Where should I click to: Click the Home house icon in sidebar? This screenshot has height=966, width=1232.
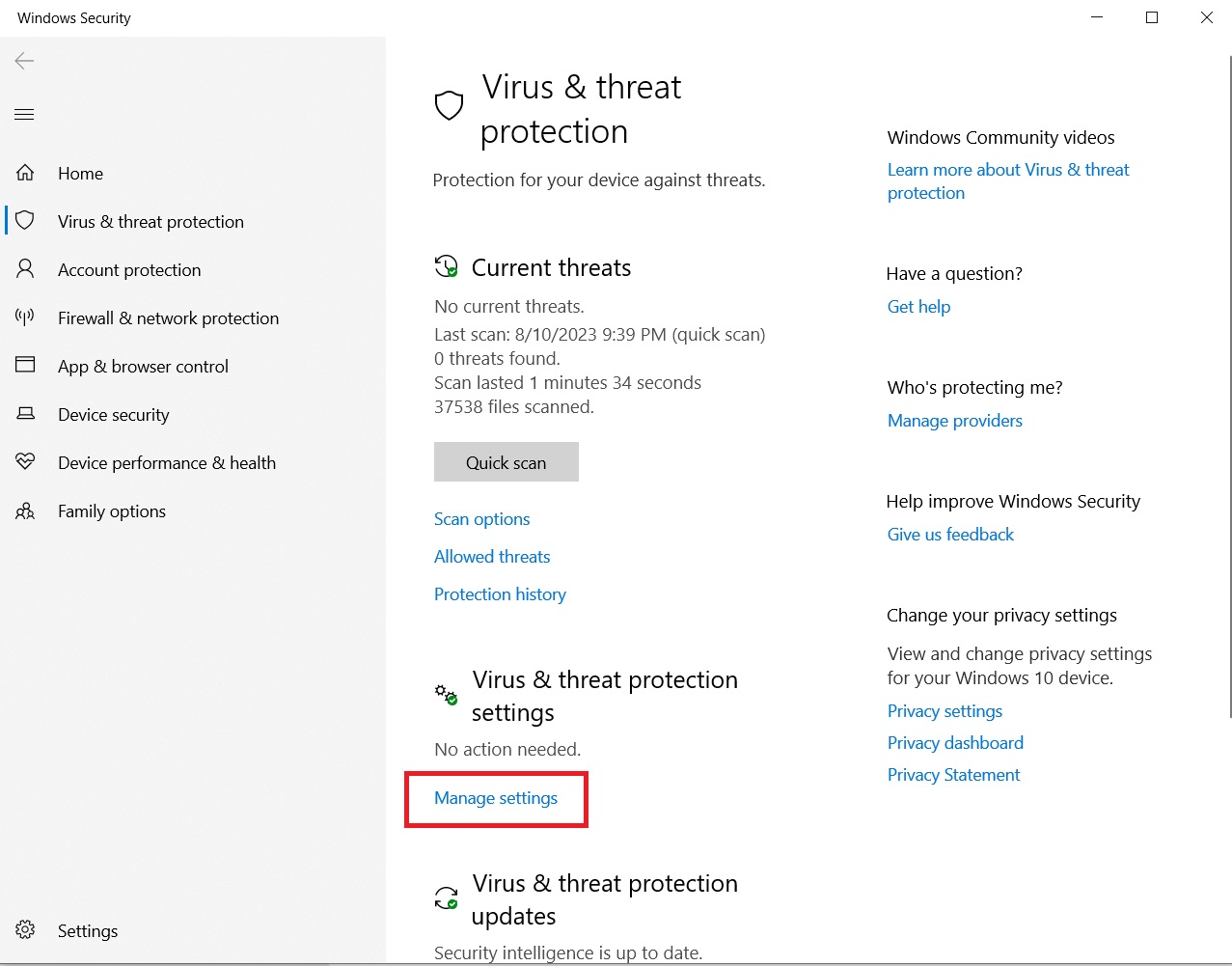pos(25,173)
